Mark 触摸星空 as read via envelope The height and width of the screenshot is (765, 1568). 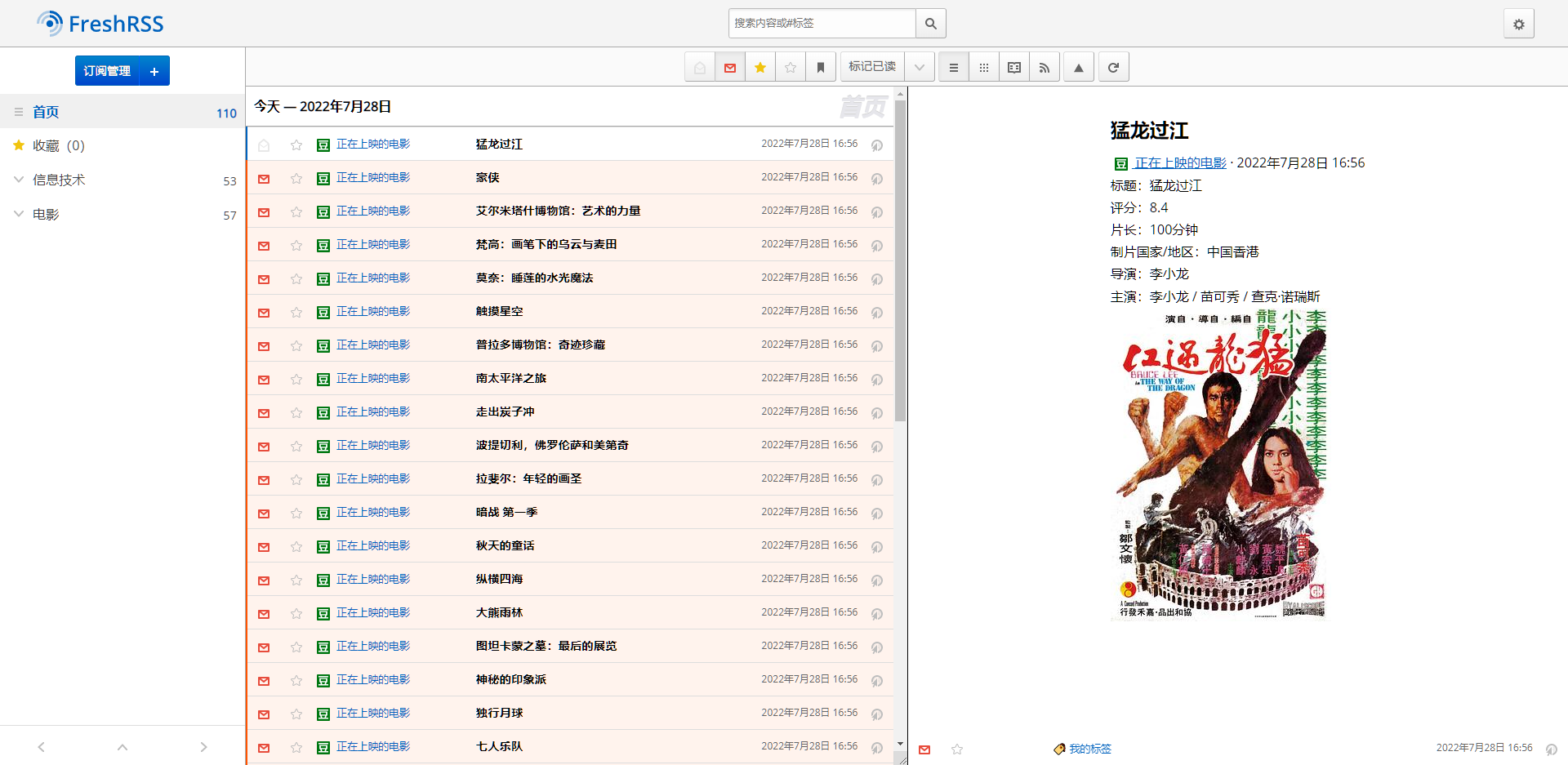(264, 313)
